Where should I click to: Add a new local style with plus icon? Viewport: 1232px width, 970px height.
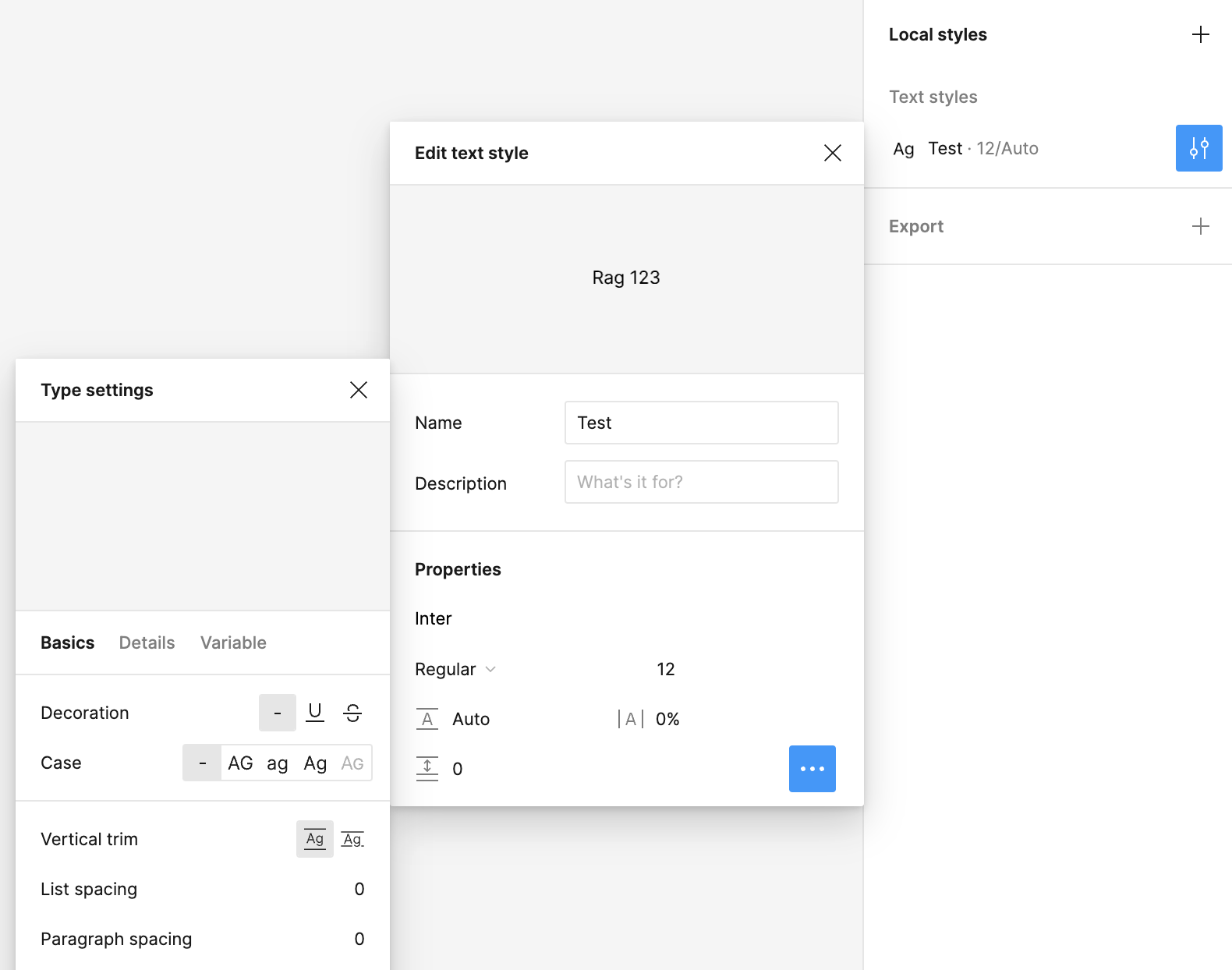1201,34
